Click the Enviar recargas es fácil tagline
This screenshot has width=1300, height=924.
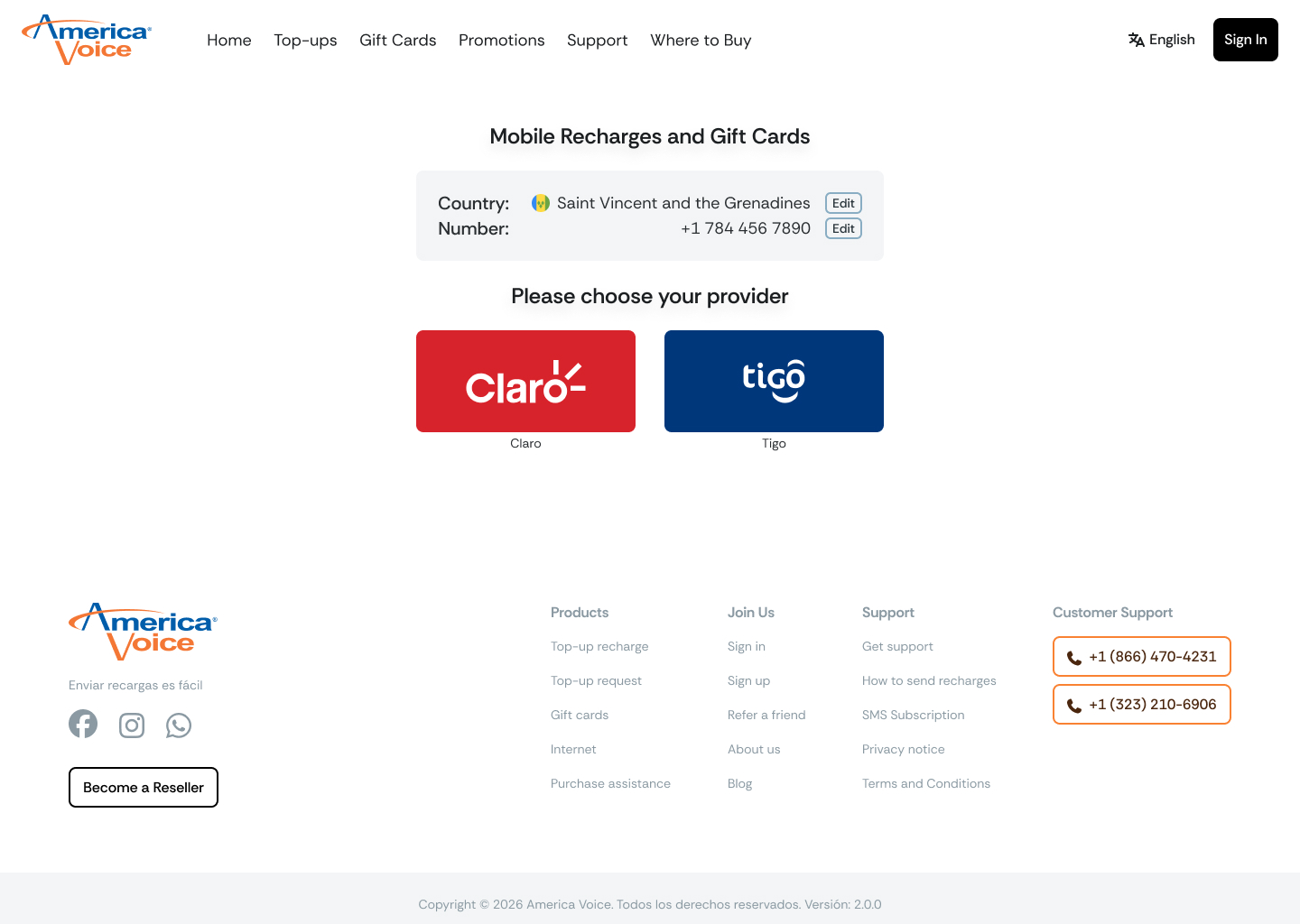click(135, 685)
